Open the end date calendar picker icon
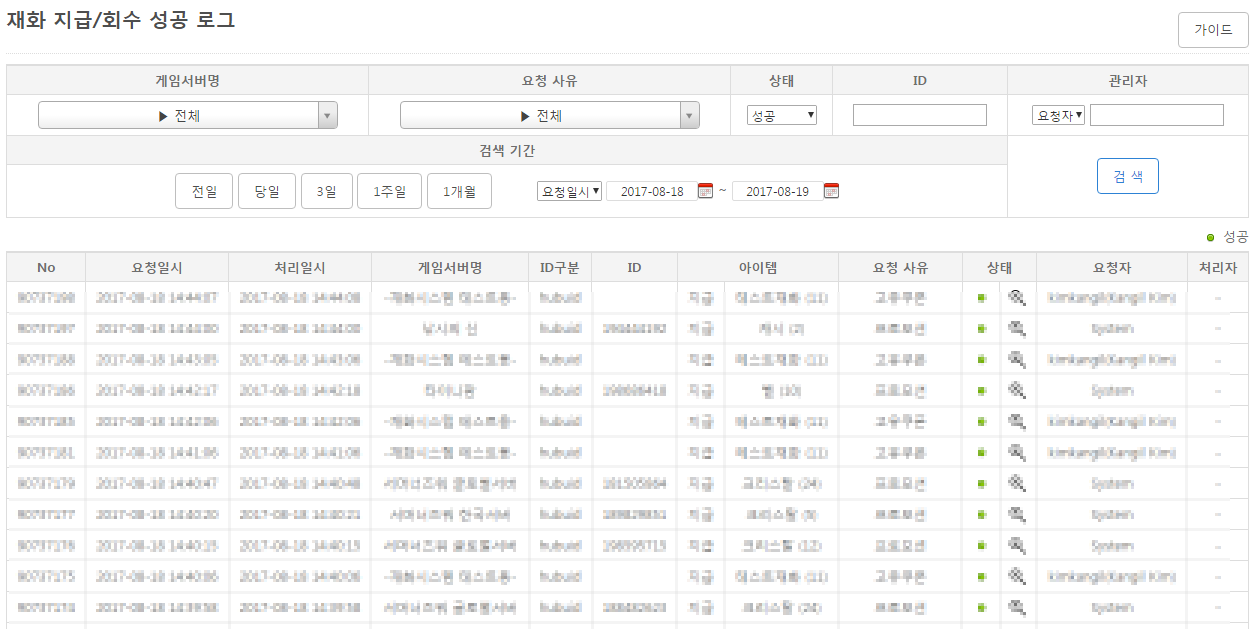This screenshot has height=629, width=1255. [x=831, y=191]
